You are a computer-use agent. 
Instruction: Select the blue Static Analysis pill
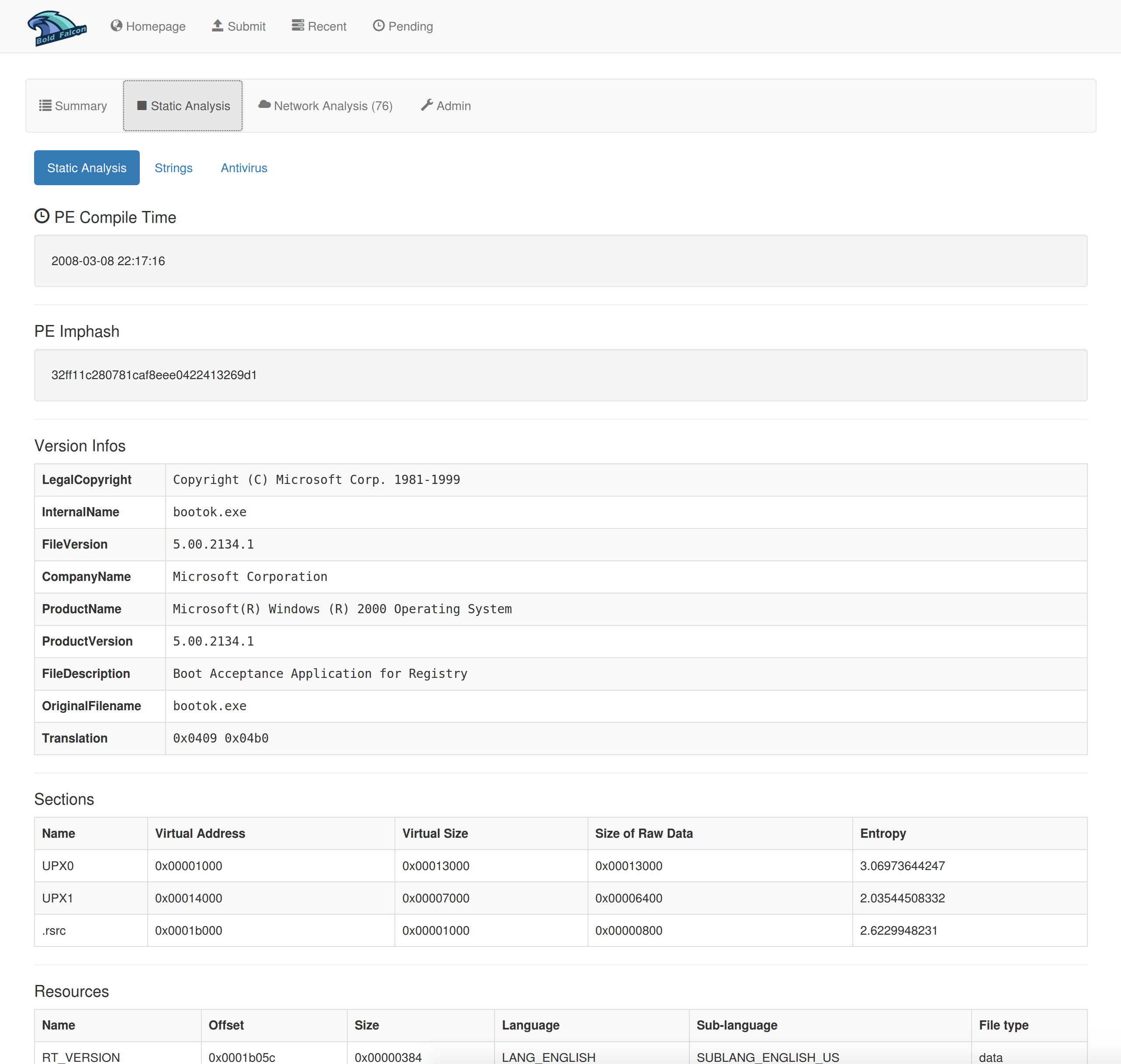[87, 168]
